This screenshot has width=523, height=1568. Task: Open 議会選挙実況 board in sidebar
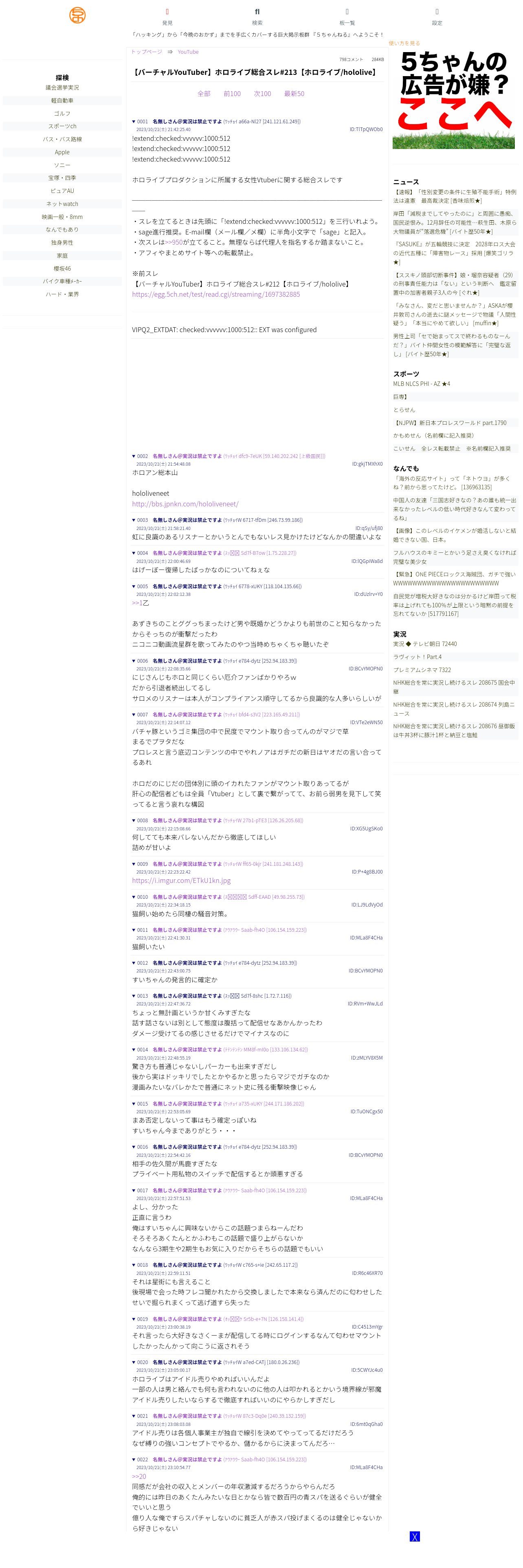pos(62,88)
